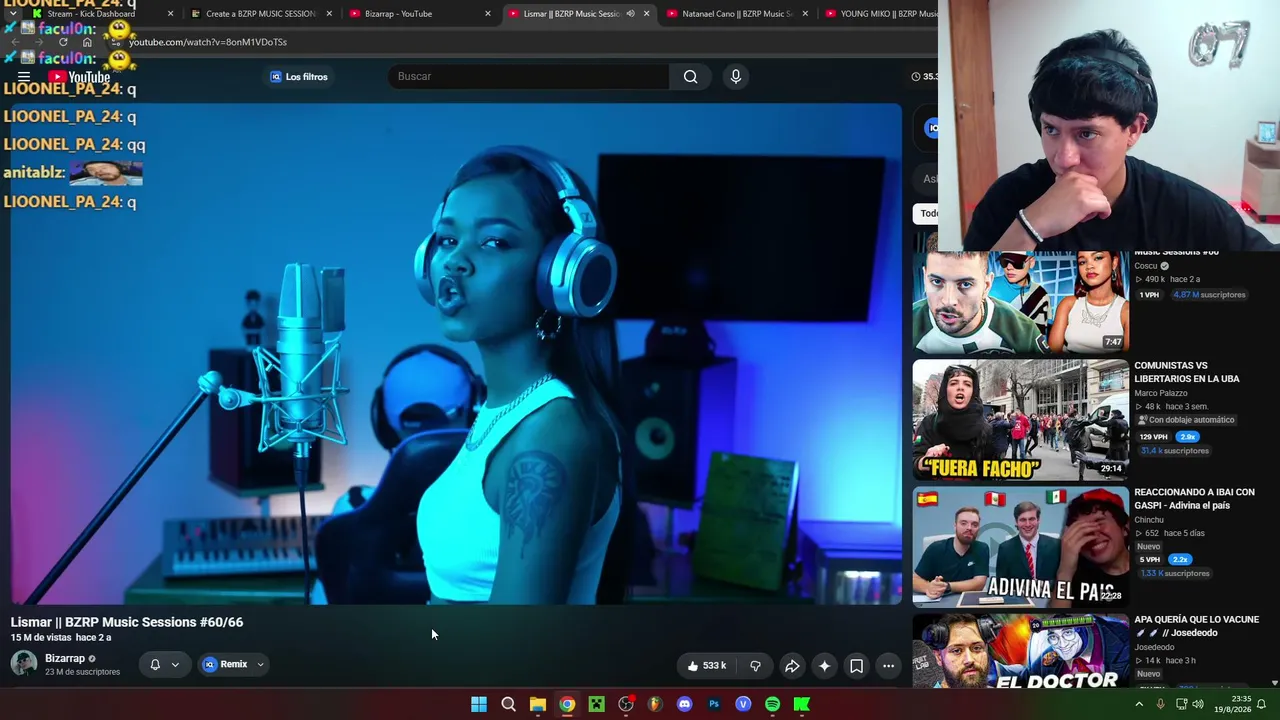
Task: Click the address bar URL
Action: coord(208,42)
